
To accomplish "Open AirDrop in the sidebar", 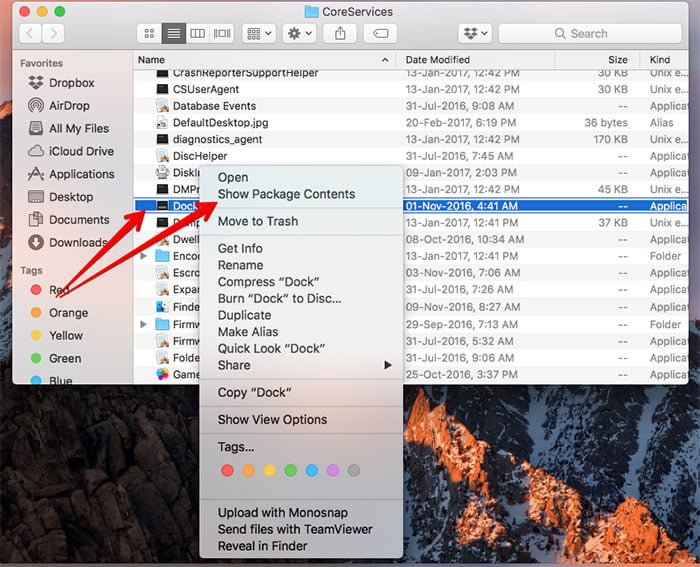I will [71, 105].
